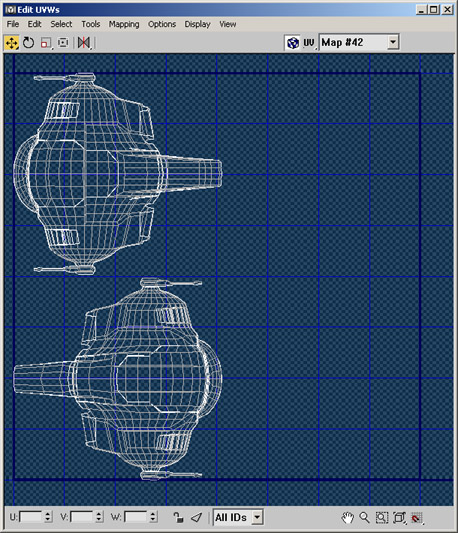Viewport: 458px width, 533px height.
Task: Toggle the Lock Selected Vertices icon
Action: pyautogui.click(x=178, y=517)
